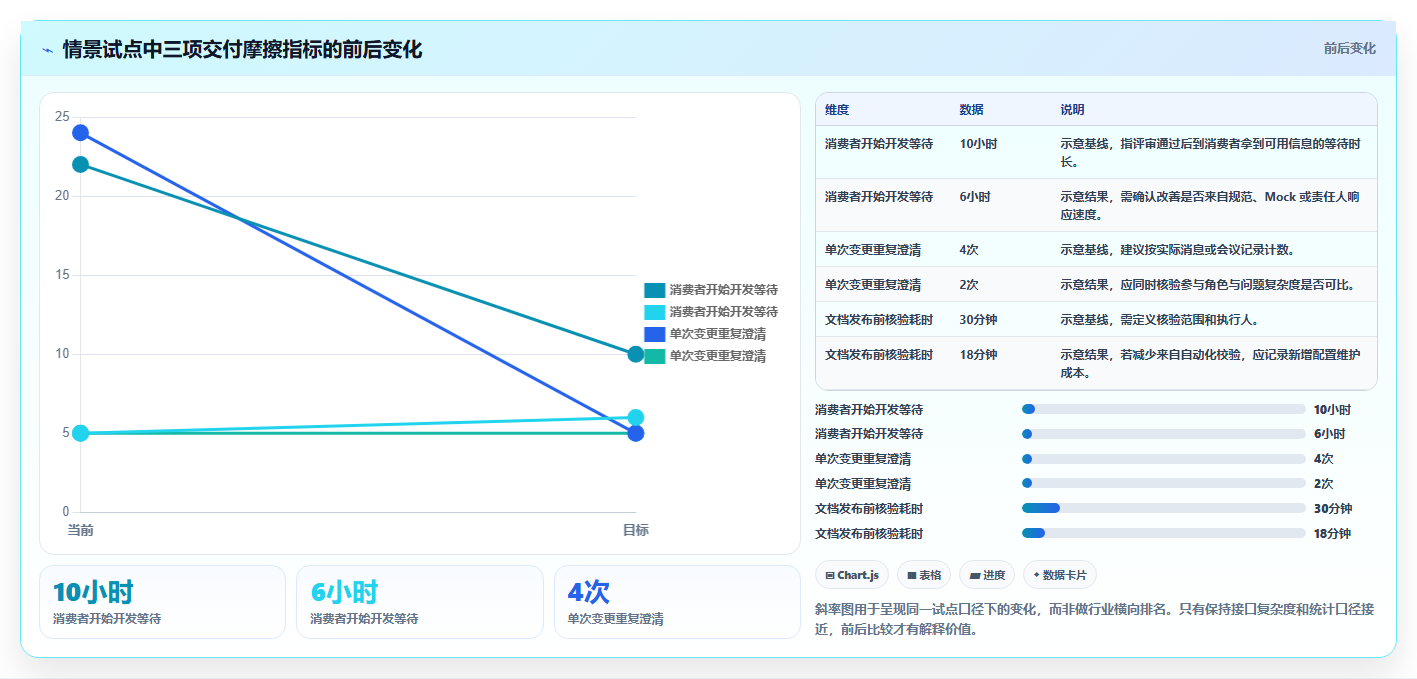This screenshot has width=1417, height=679.
Task: Click the lightning icon beside the panel title
Action: (47, 50)
